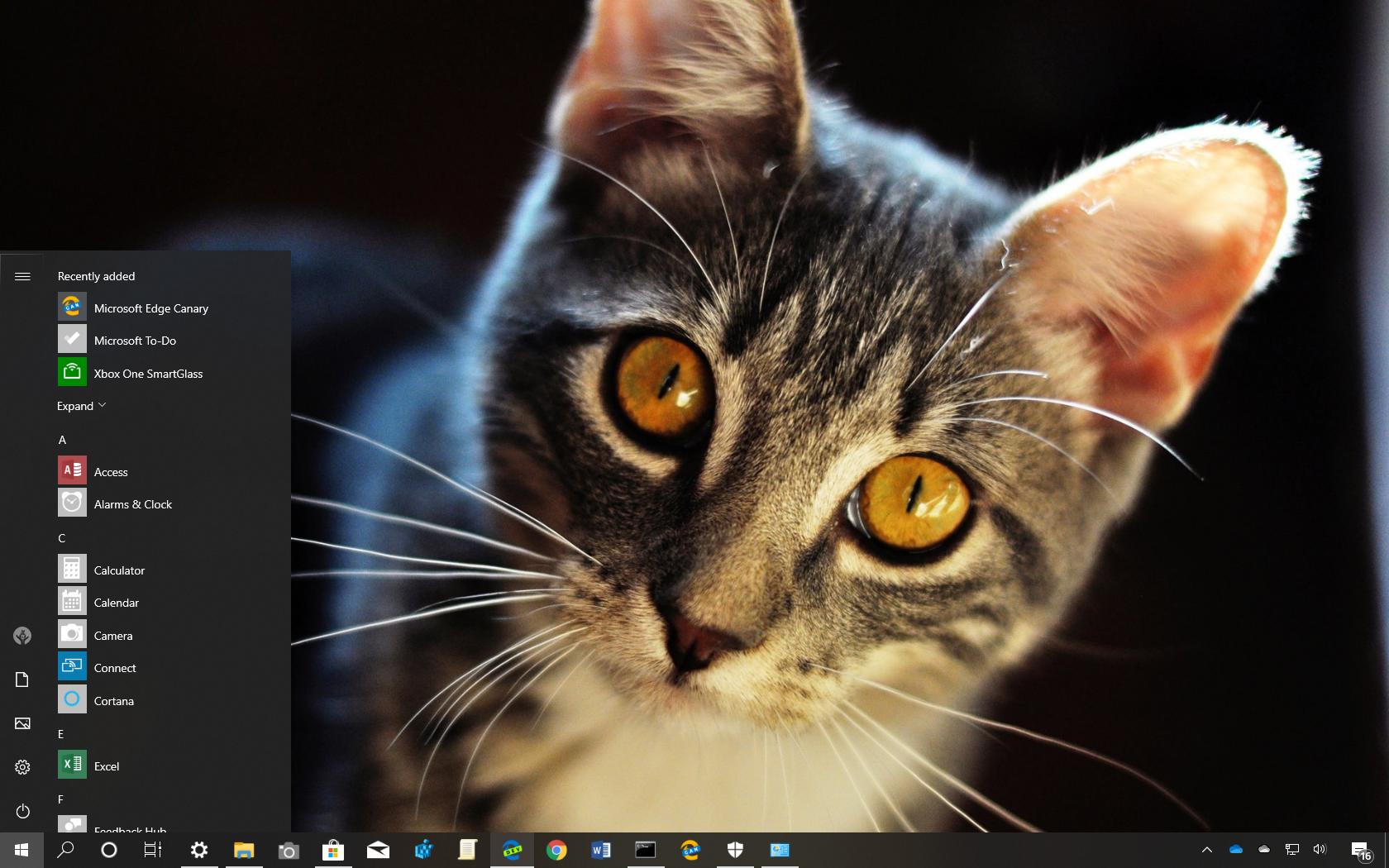Image resolution: width=1389 pixels, height=868 pixels.
Task: Adjust the speaker volume control
Action: pos(1320,850)
